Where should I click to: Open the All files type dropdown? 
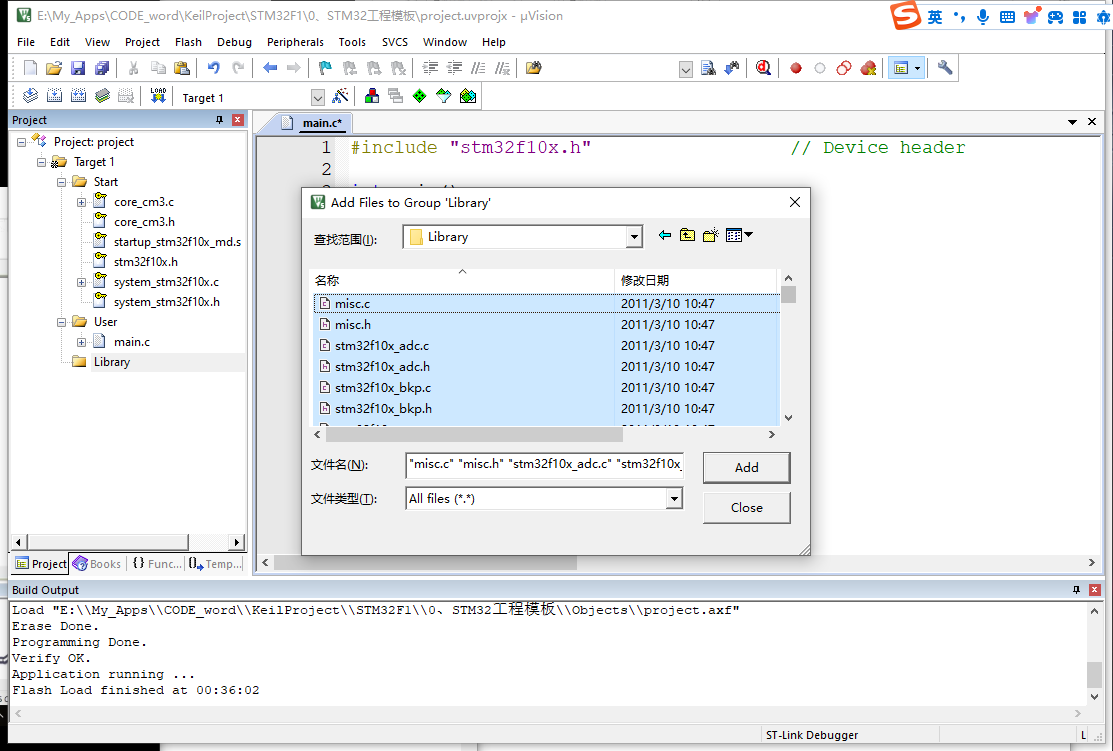tap(674, 499)
